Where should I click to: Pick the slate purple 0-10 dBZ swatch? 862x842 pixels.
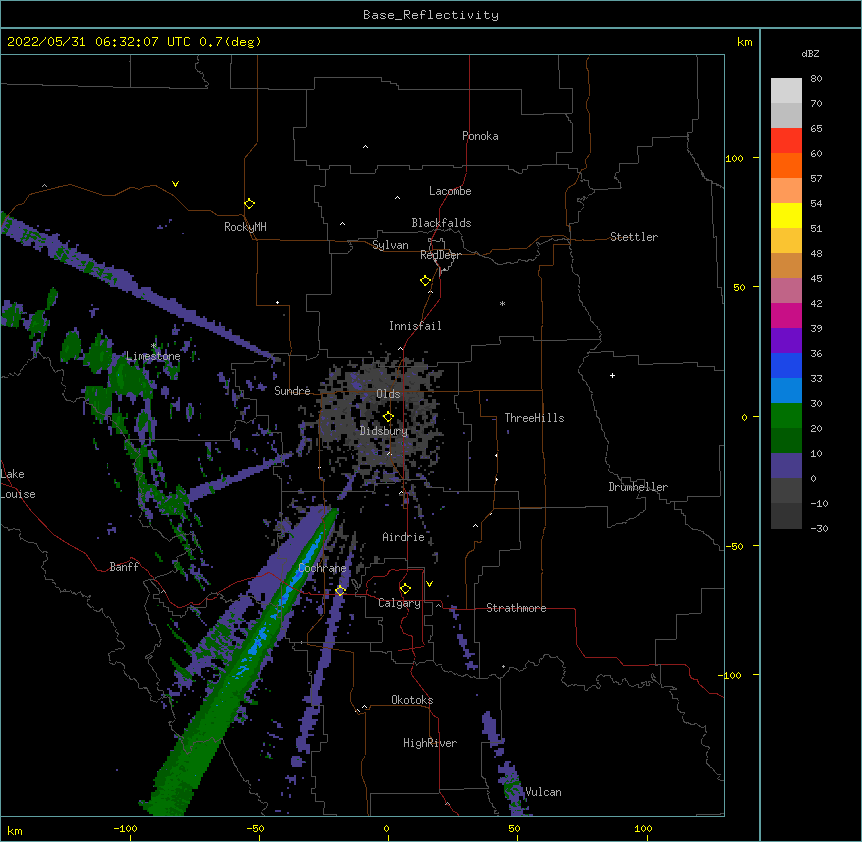786,466
